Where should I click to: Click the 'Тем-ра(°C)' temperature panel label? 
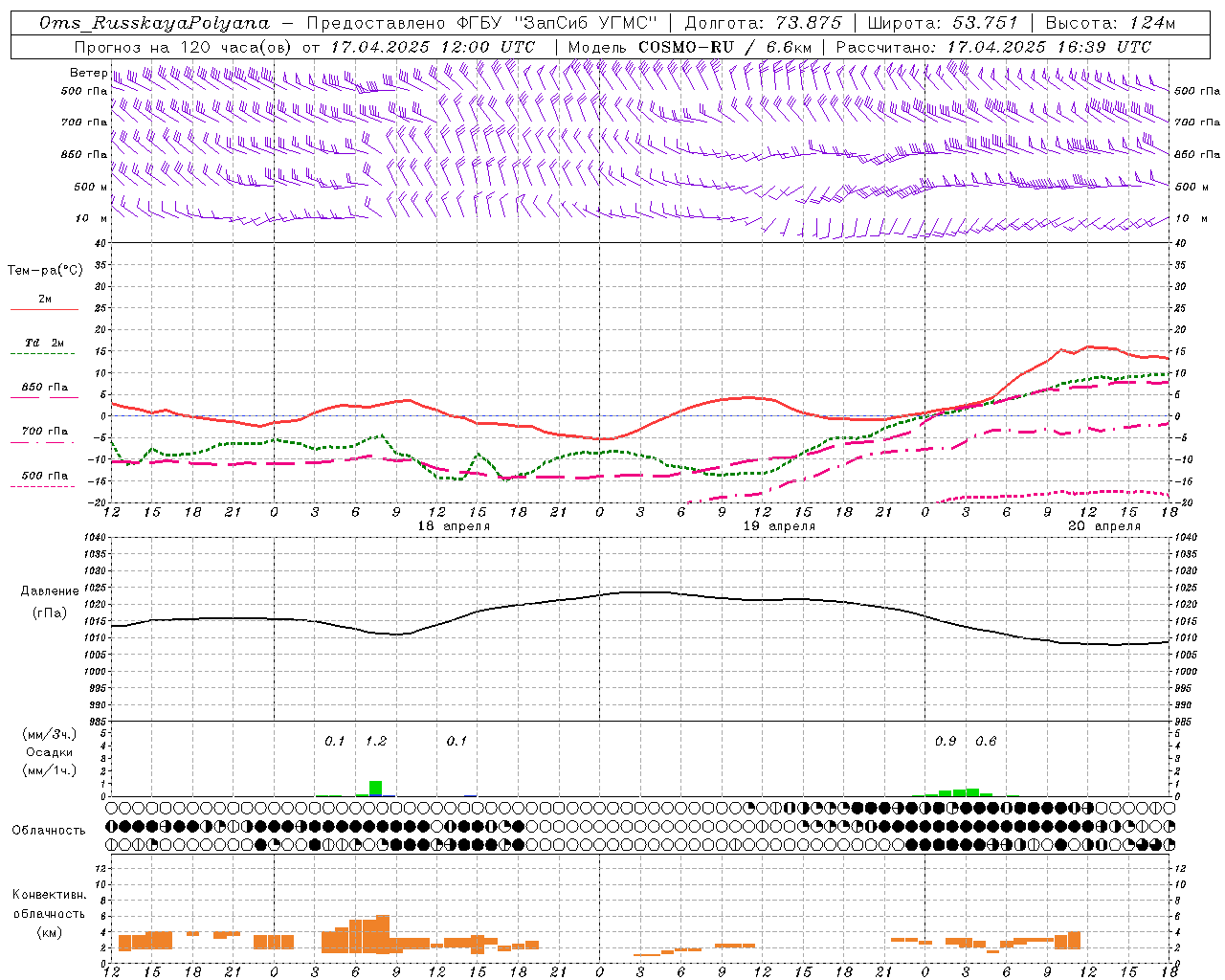coord(45,271)
